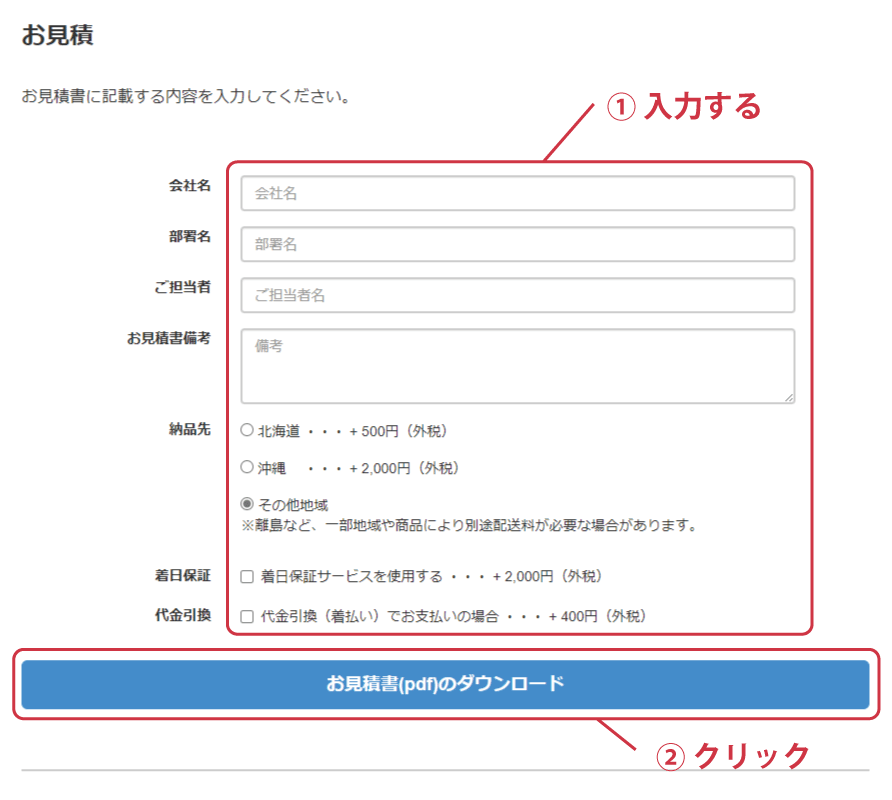Image resolution: width=892 pixels, height=800 pixels.
Task: Click the 会社名 field label
Action: [x=190, y=185]
